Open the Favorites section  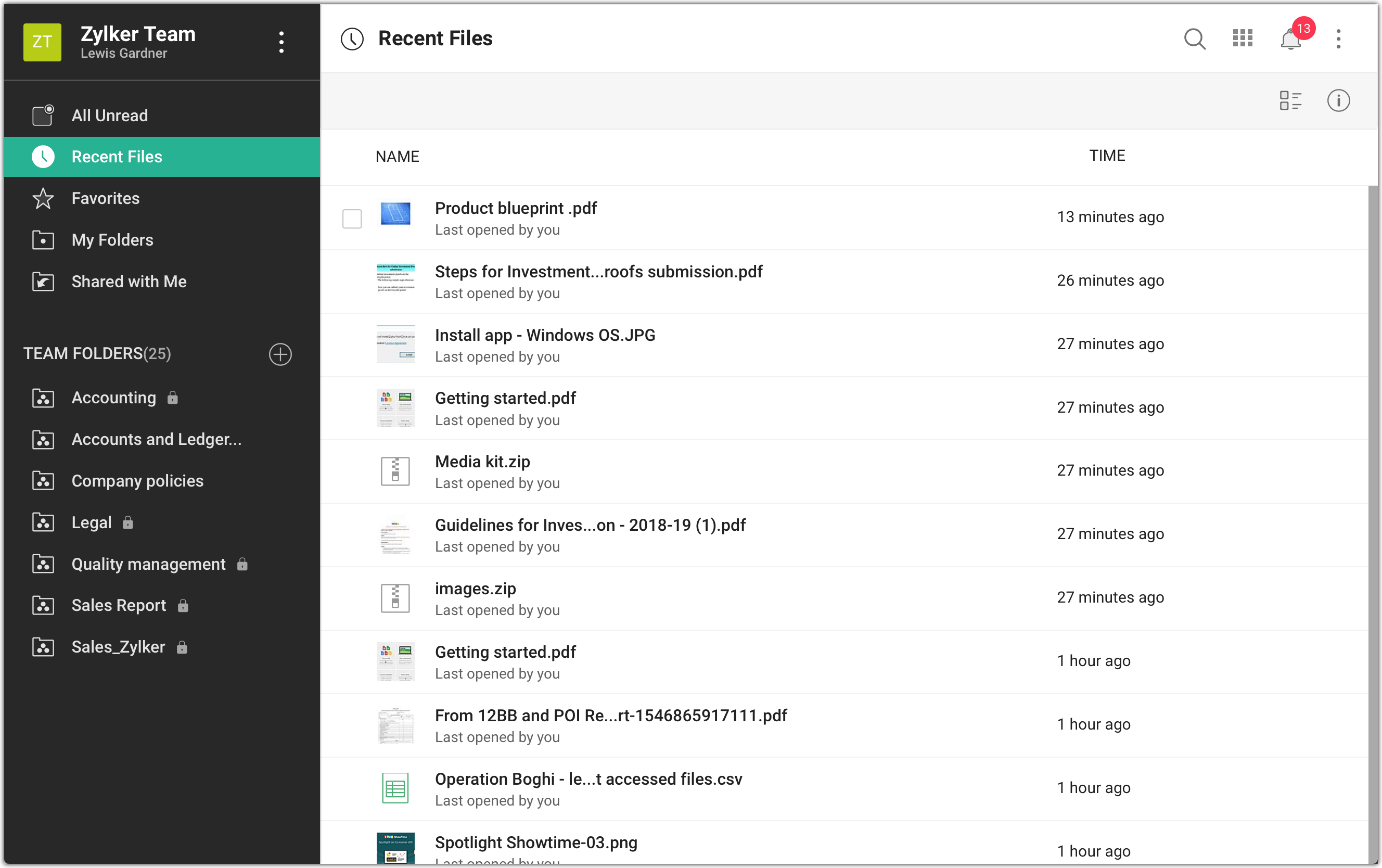105,199
